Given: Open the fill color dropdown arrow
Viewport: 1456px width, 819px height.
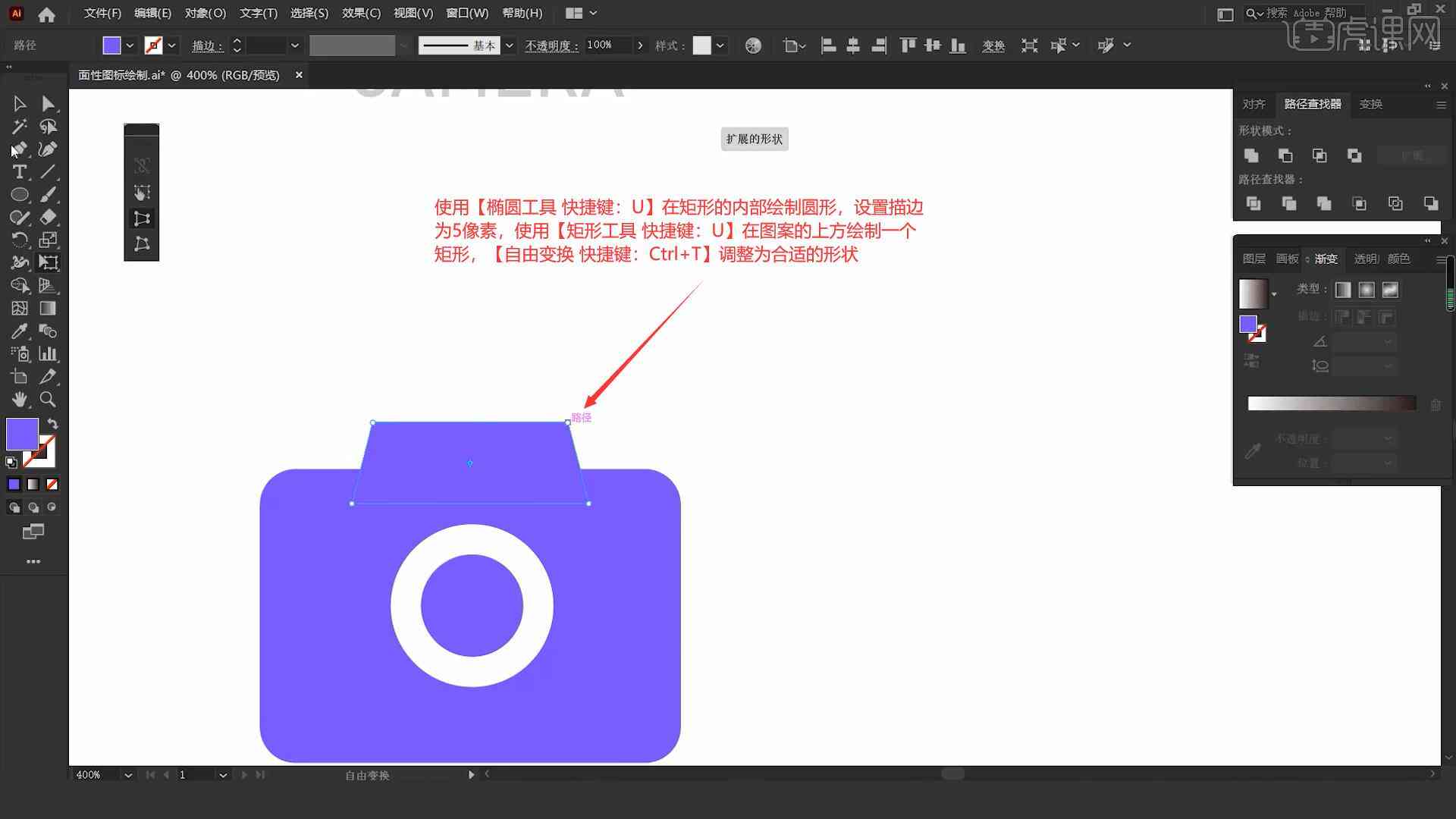Looking at the screenshot, I should tap(130, 45).
